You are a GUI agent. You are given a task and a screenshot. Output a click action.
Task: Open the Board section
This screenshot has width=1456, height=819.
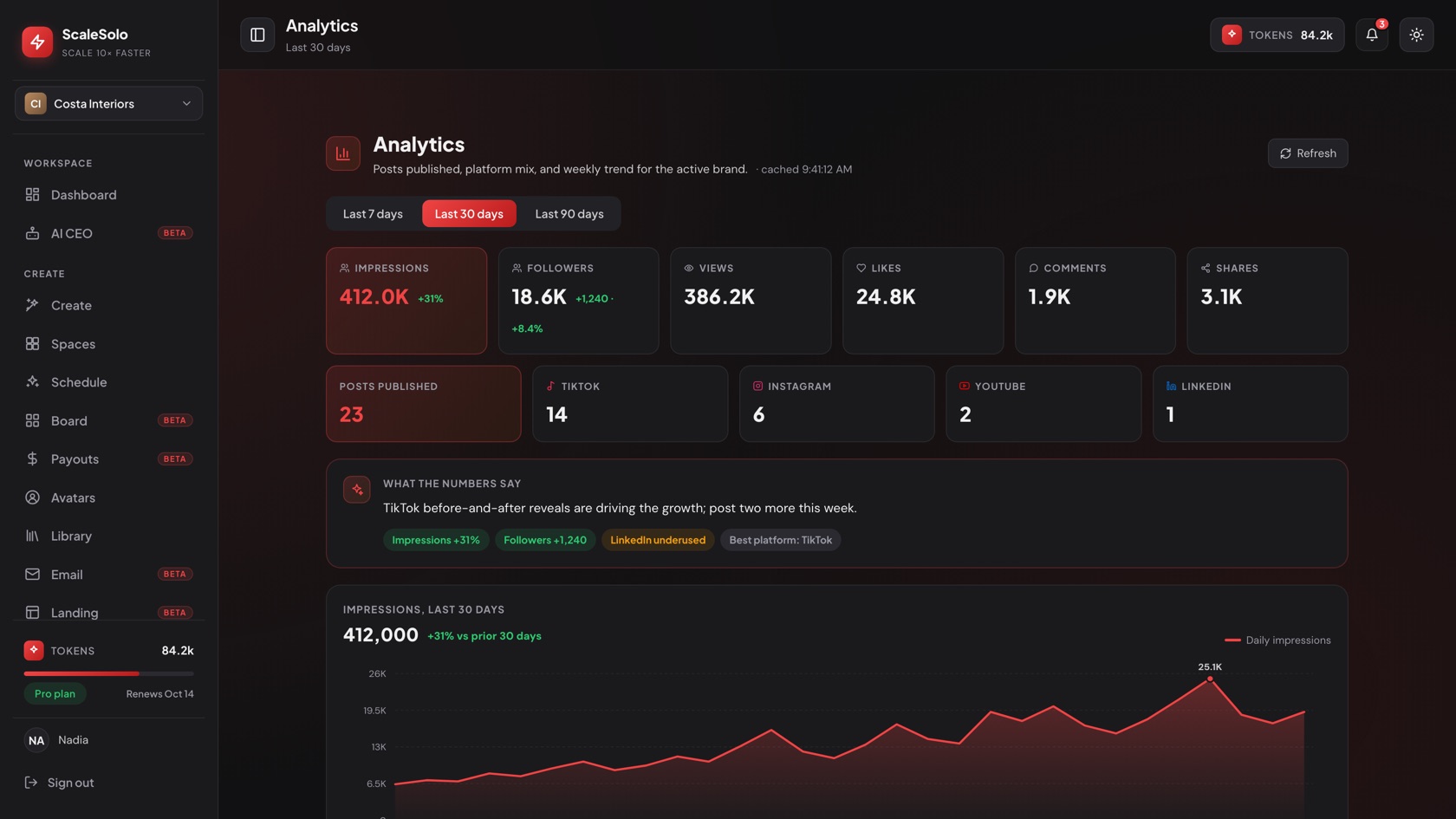click(x=108, y=420)
